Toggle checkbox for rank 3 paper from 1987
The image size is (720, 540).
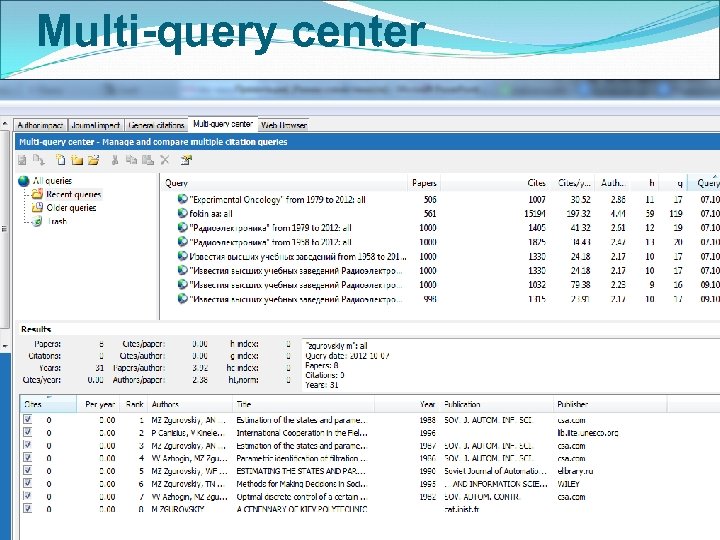pos(28,445)
